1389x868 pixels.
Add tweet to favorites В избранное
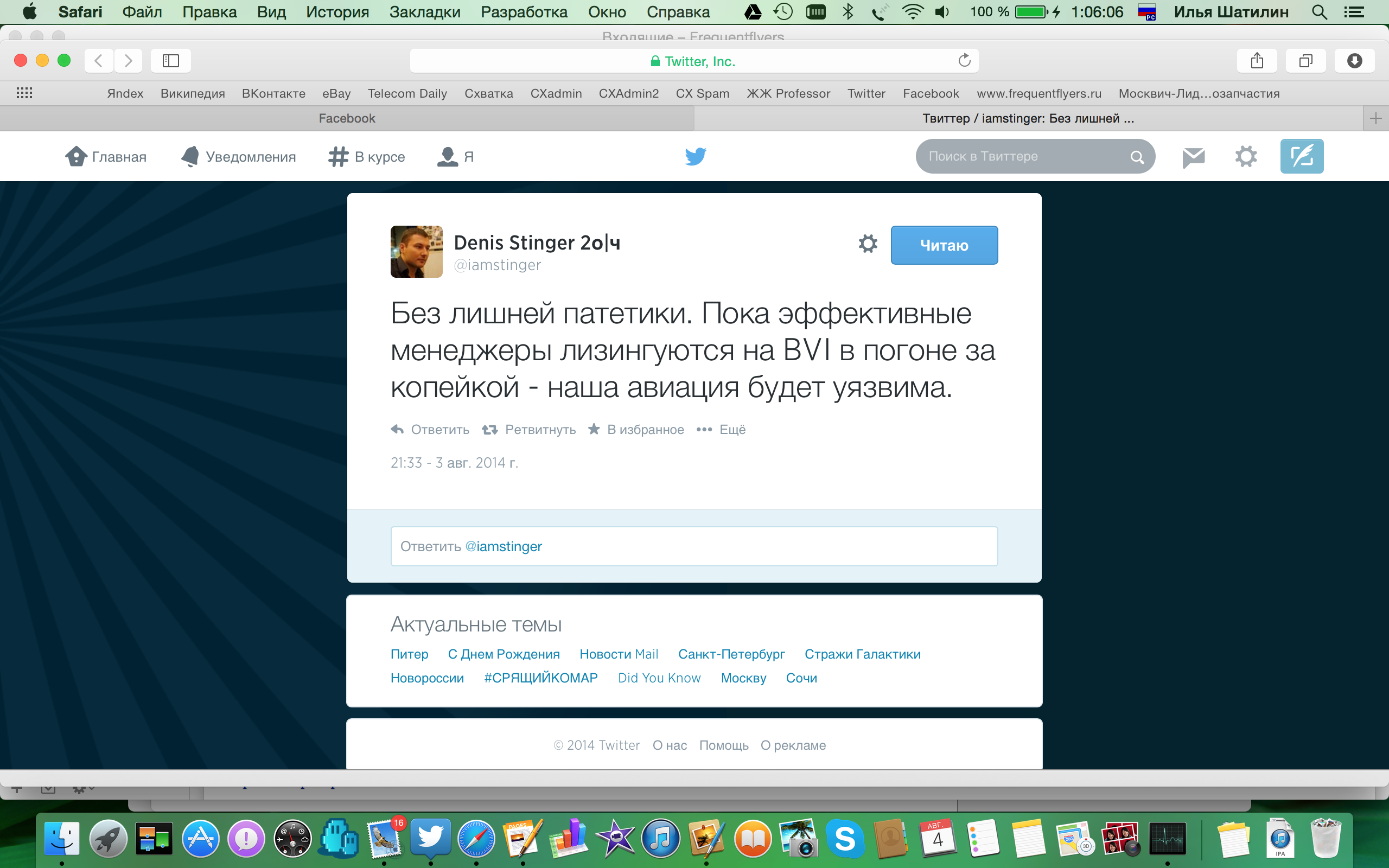tap(636, 430)
